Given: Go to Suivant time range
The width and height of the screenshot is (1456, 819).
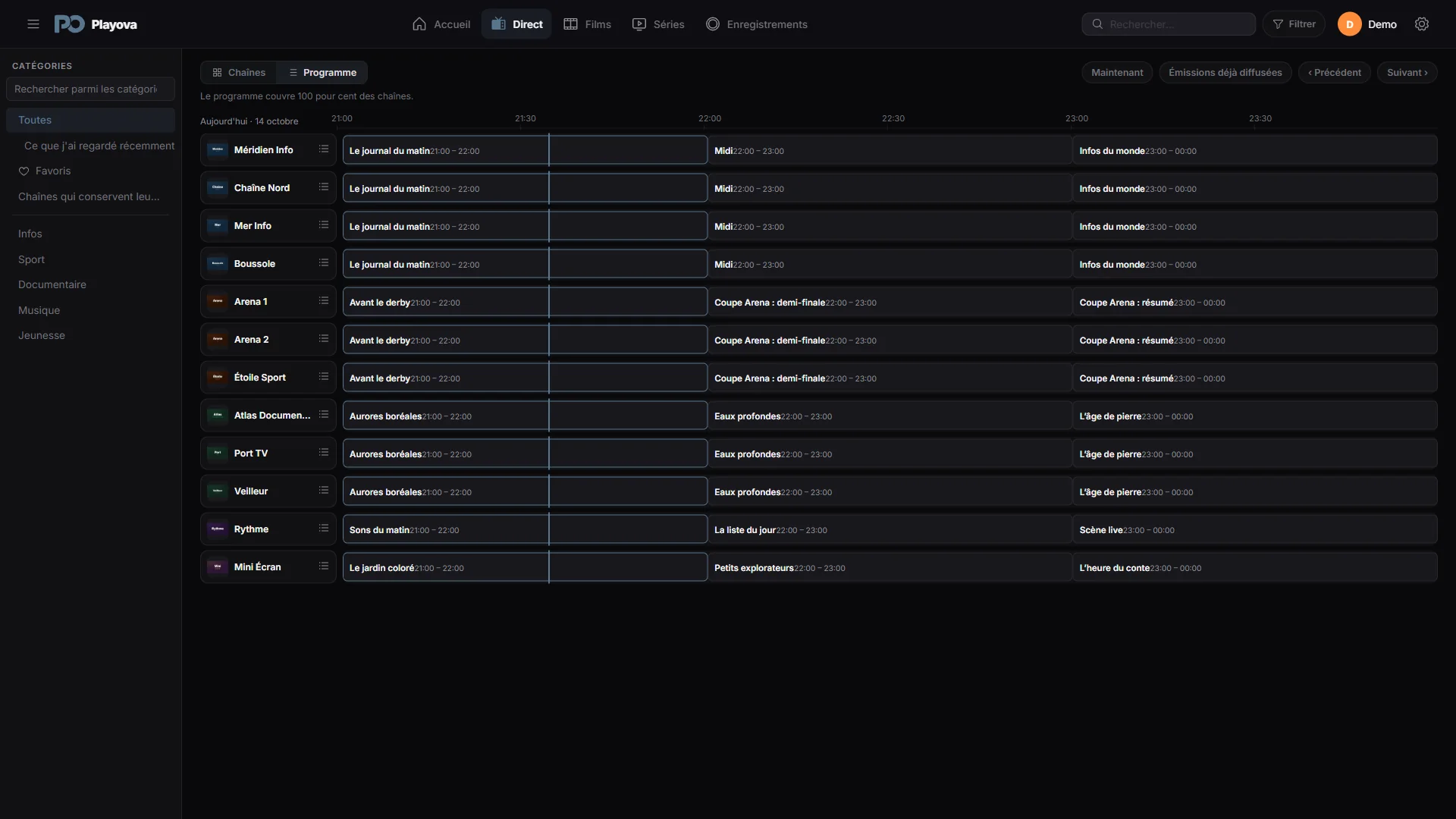Looking at the screenshot, I should click(x=1407, y=73).
